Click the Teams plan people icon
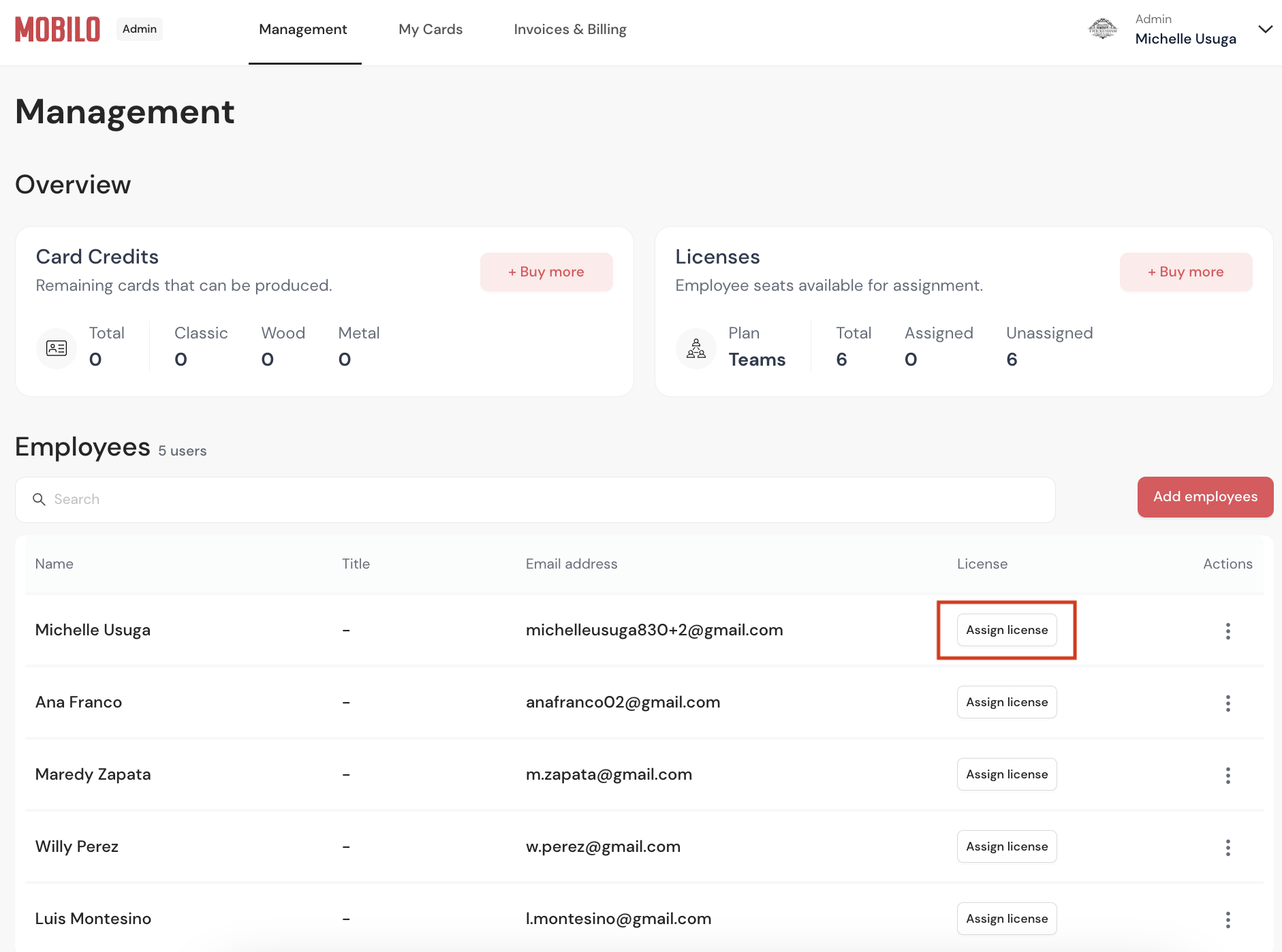Viewport: 1282px width, 952px height. 695,348
